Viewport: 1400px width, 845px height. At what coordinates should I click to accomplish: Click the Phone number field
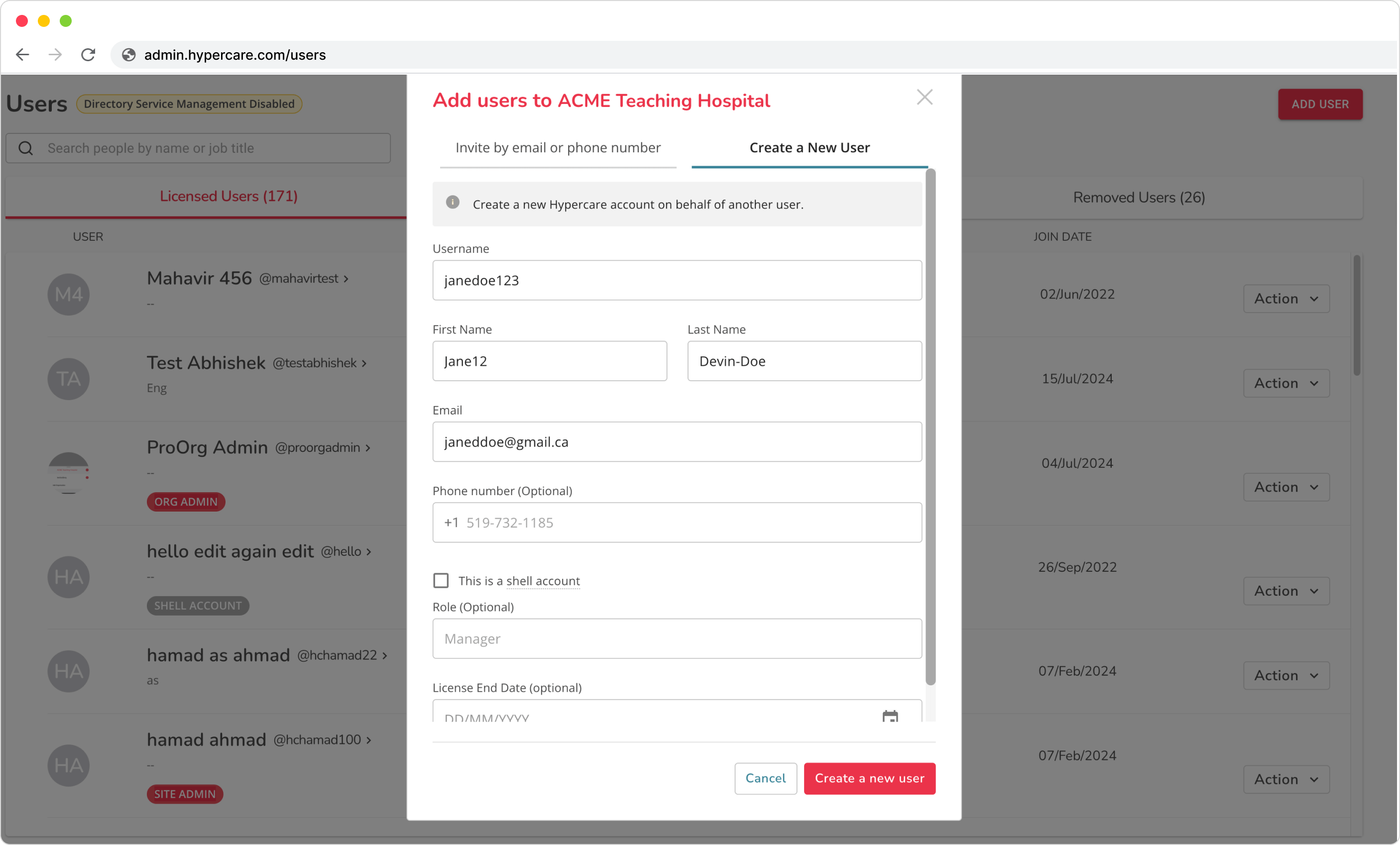677,523
